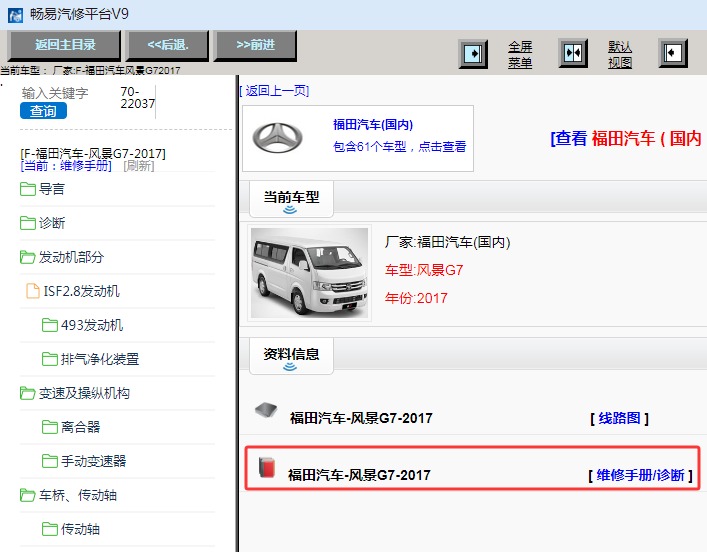
Task: Click the folder icon beside 传动轴
Action: pyautogui.click(x=50, y=529)
